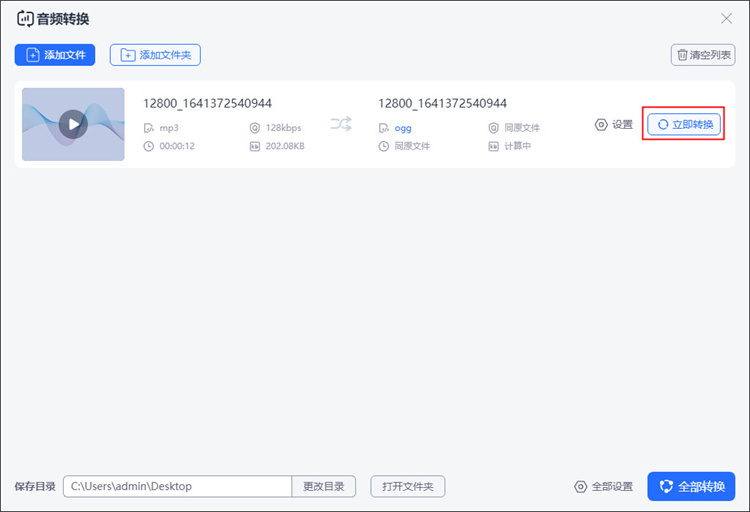
Task: Convert all with 全部转换
Action: coord(691,487)
